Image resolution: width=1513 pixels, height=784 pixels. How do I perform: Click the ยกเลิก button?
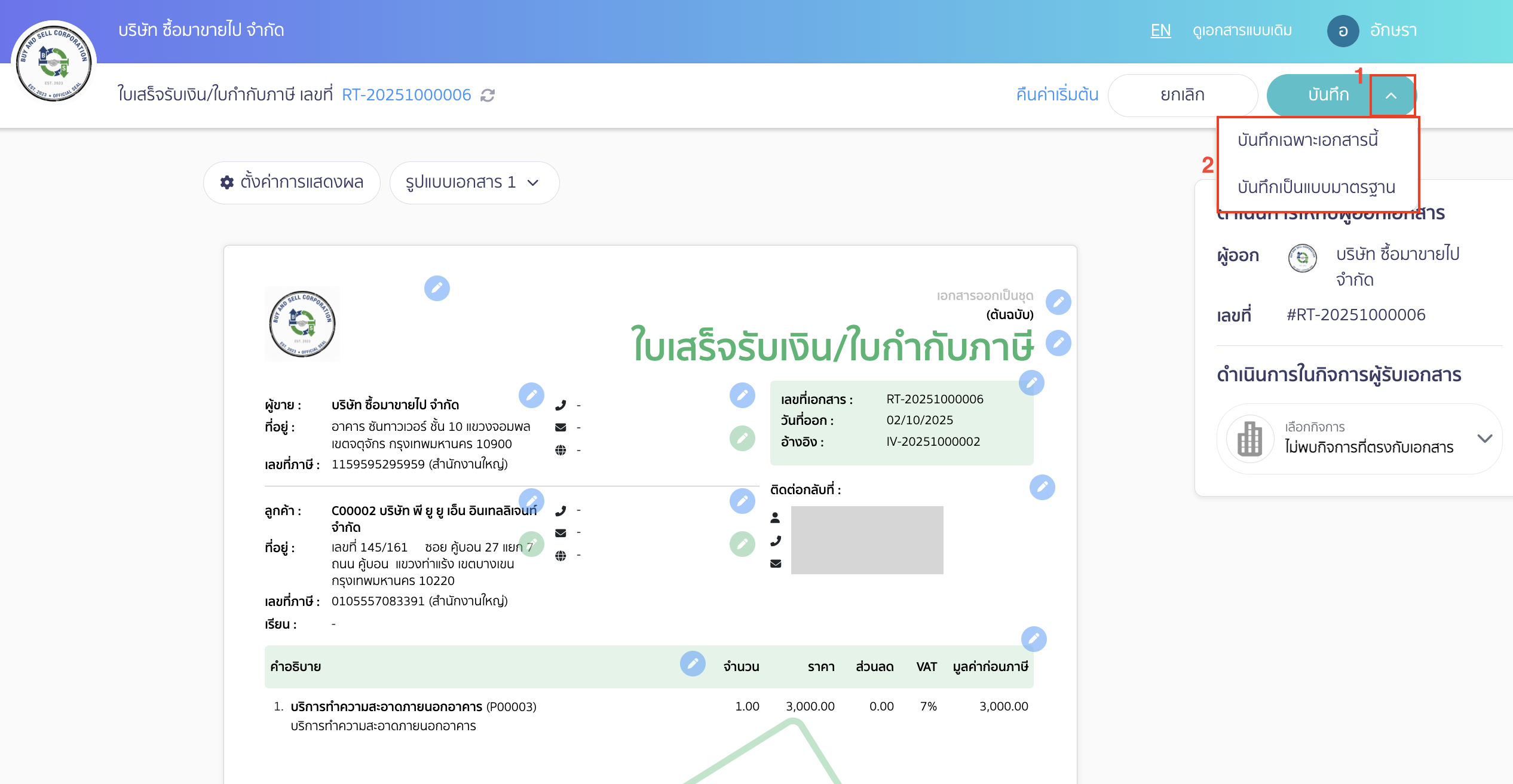coord(1182,95)
